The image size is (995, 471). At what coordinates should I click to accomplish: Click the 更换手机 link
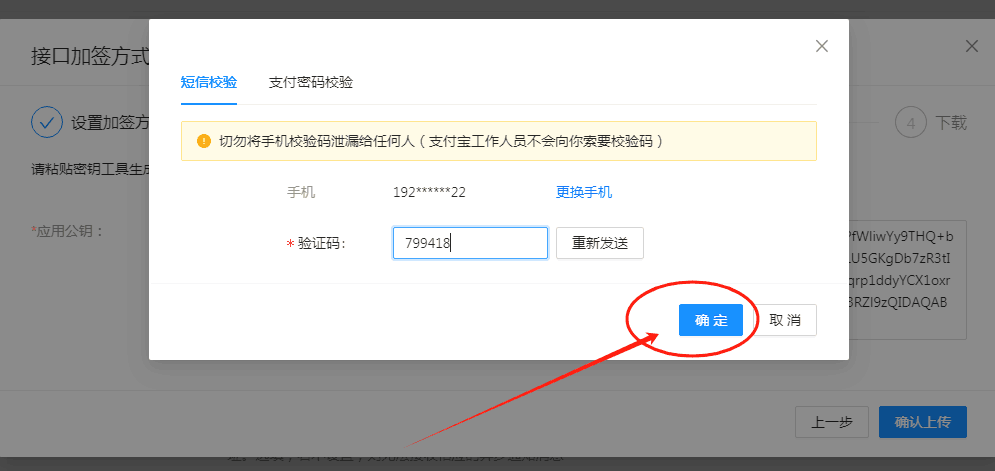tap(584, 192)
